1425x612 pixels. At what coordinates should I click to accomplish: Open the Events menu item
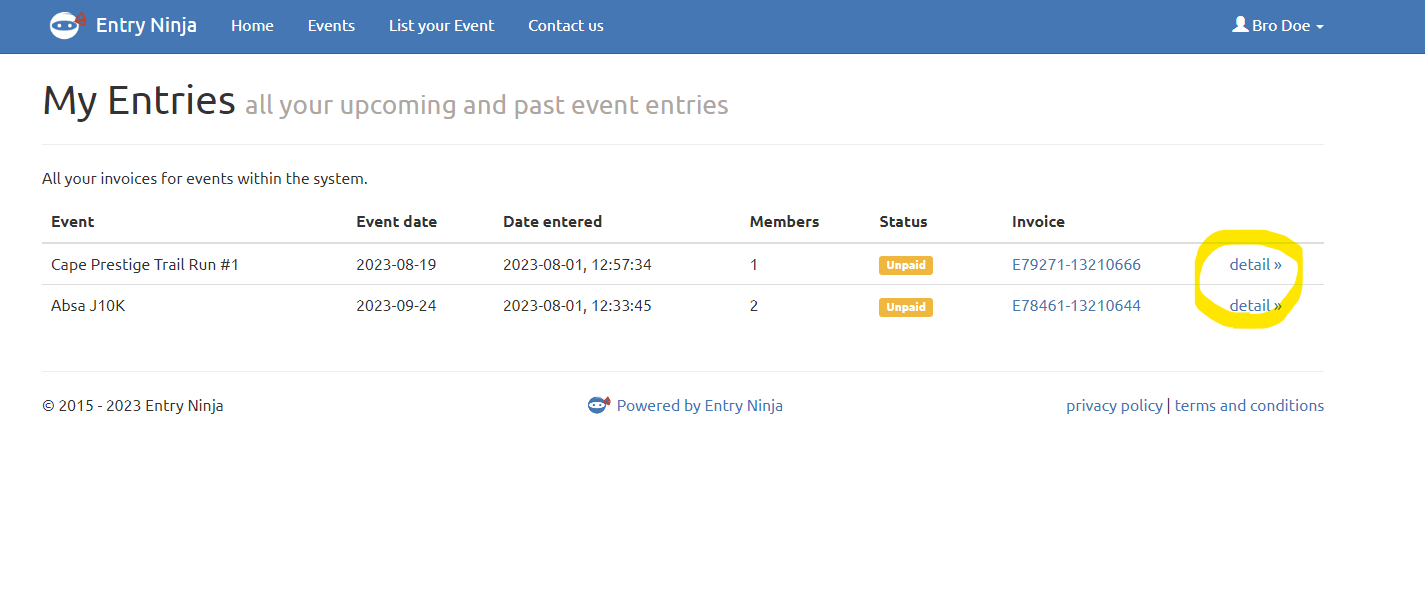tap(331, 26)
